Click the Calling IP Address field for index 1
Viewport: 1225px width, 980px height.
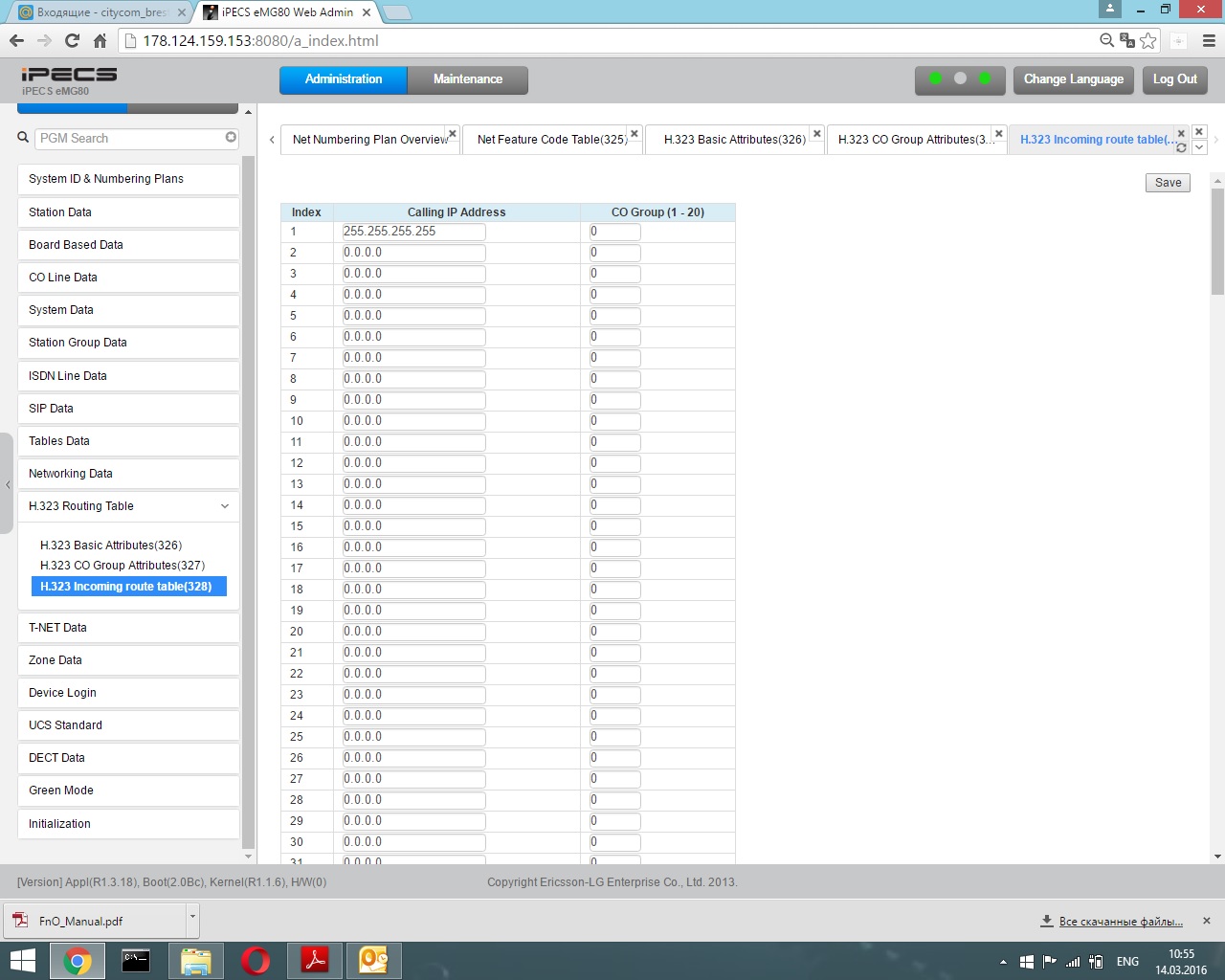coord(413,232)
